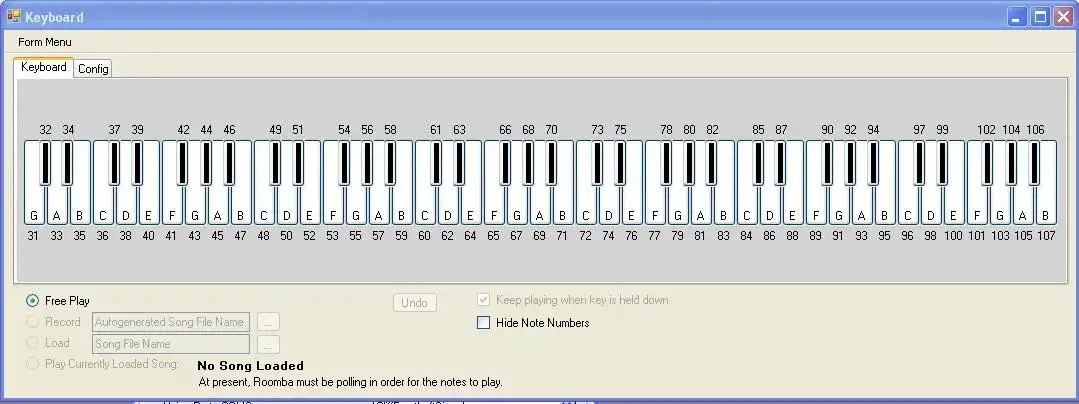Select the Record radio button
Viewport: 1079px width, 404px height.
(x=32, y=321)
